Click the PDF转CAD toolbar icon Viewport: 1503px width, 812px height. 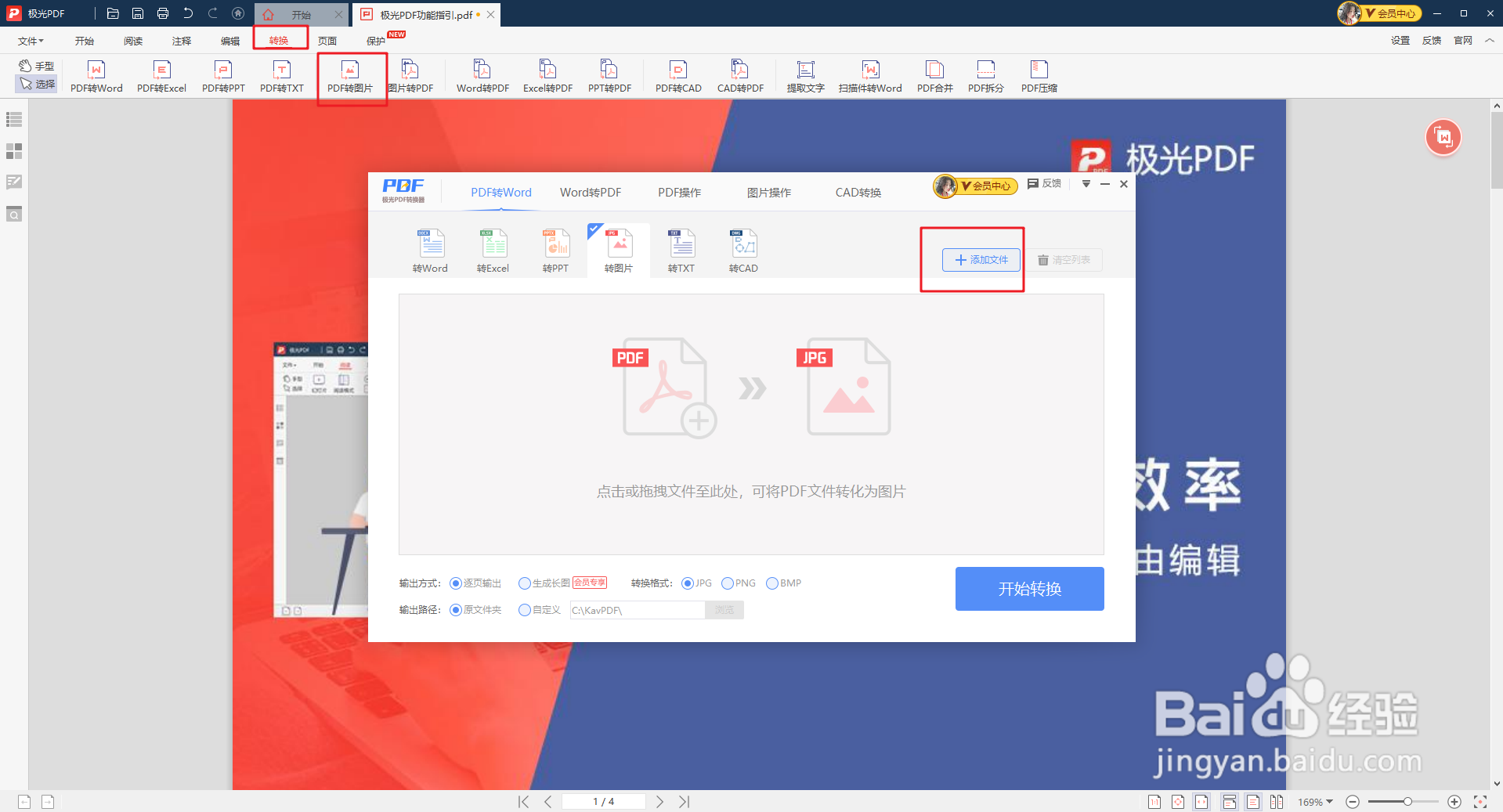pyautogui.click(x=678, y=77)
